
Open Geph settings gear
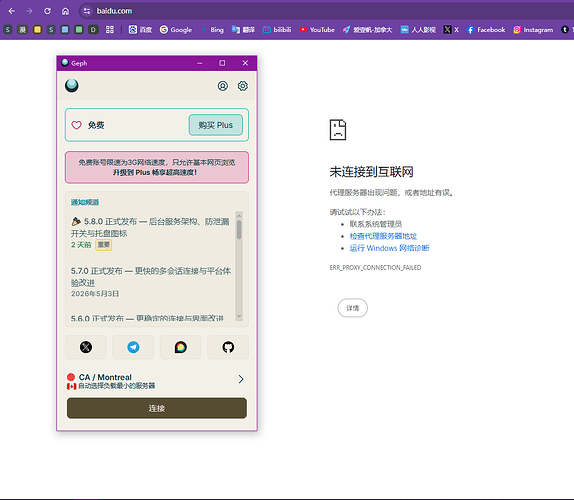[243, 86]
